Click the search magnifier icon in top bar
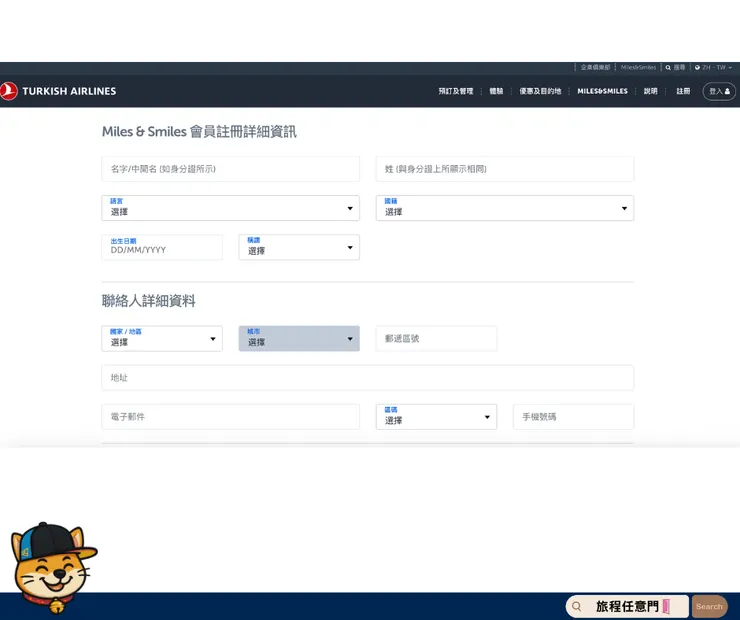Image resolution: width=740 pixels, height=620 pixels. 668,67
